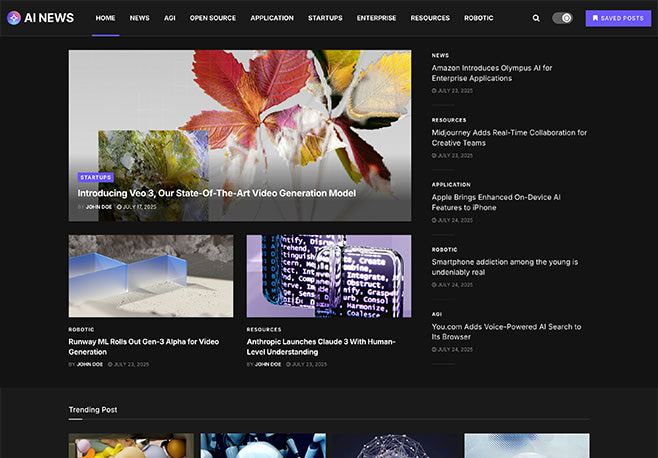Click John Doe author under Runway ML post
Viewport: 658px width, 458px height.
click(90, 364)
